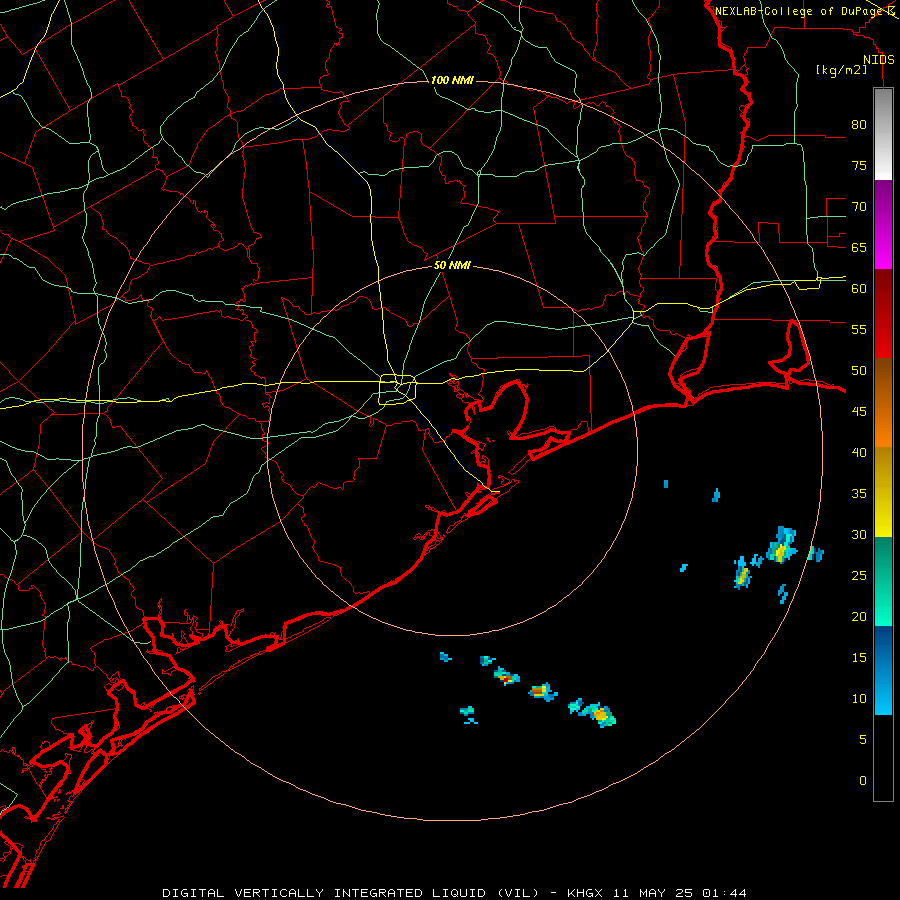Click the orange 45 legend color band

883,423
